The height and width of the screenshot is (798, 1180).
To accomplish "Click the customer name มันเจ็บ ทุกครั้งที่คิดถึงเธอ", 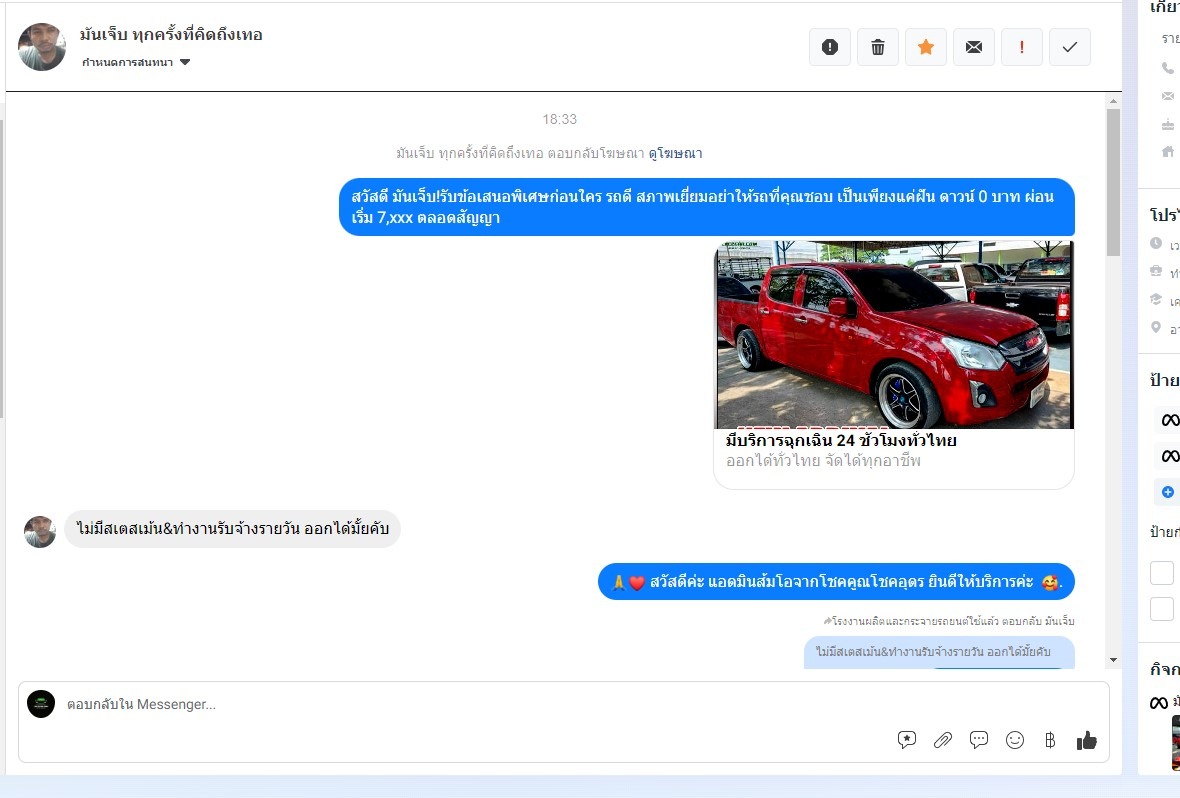I will [x=171, y=35].
